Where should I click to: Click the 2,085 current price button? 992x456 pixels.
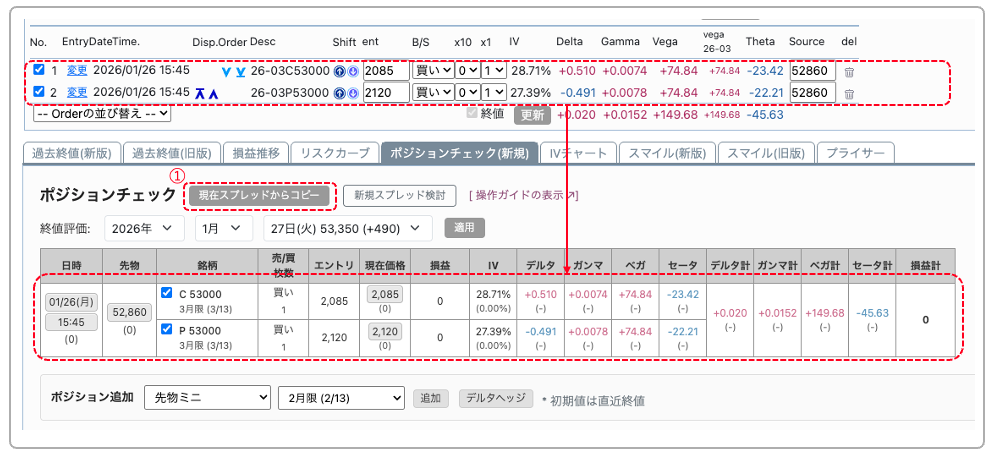coord(385,294)
